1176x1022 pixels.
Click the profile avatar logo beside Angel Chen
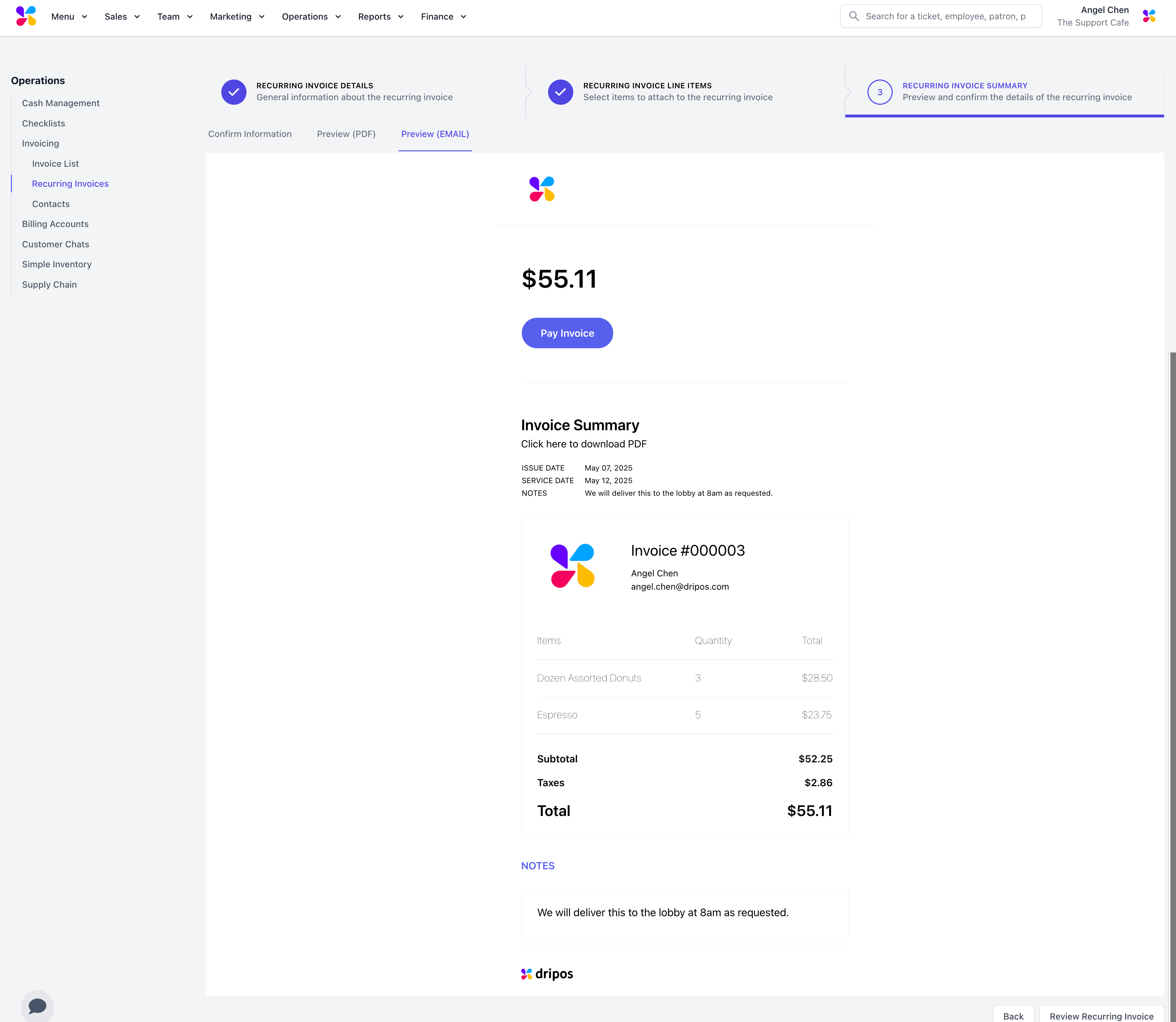tap(1149, 16)
